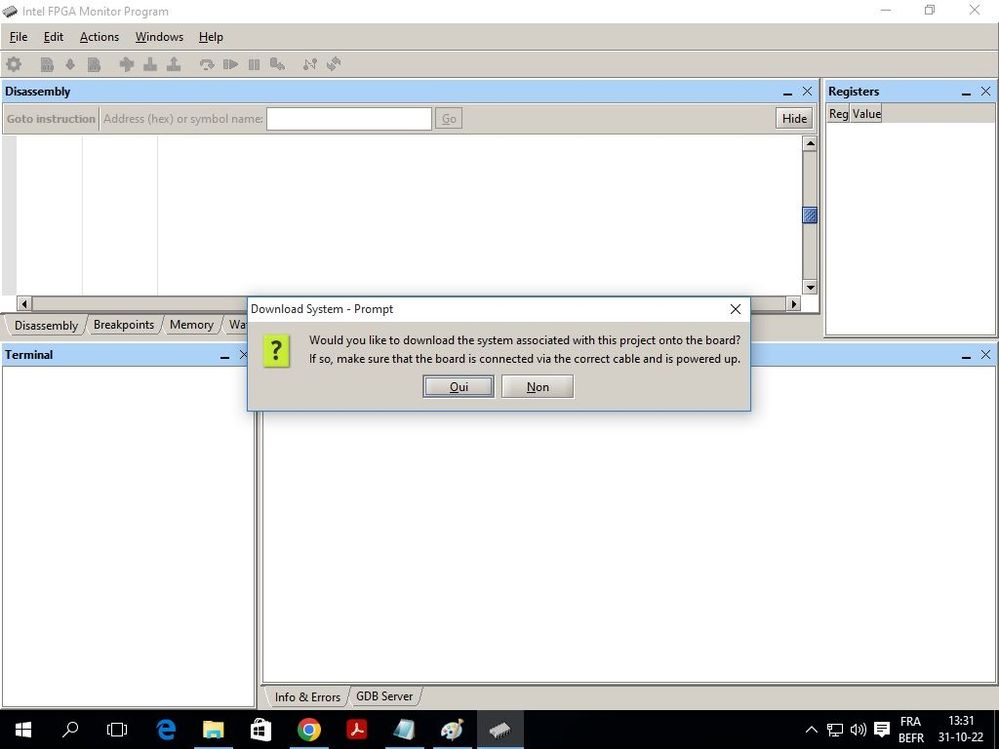Open File Explorer from the taskbar
Image resolution: width=999 pixels, height=749 pixels.
pyautogui.click(x=213, y=729)
